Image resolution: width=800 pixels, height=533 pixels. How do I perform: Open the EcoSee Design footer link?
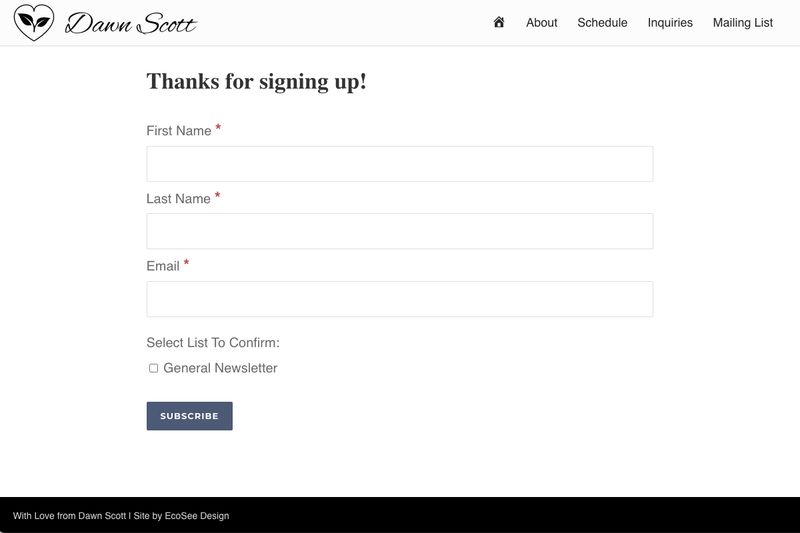(x=197, y=516)
